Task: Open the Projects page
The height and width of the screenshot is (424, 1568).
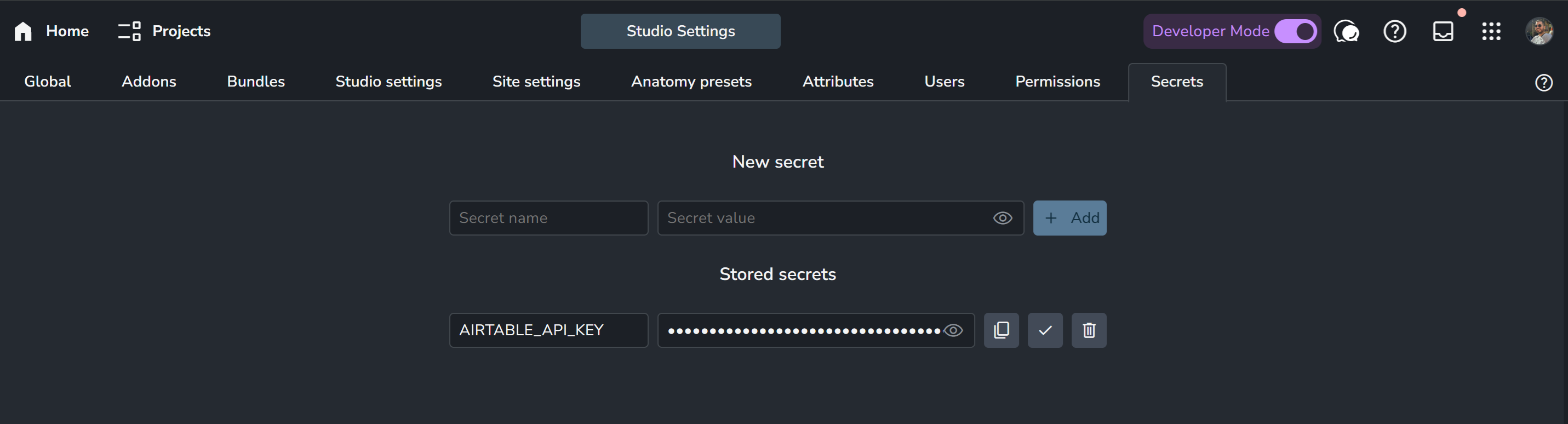Action: click(x=164, y=31)
